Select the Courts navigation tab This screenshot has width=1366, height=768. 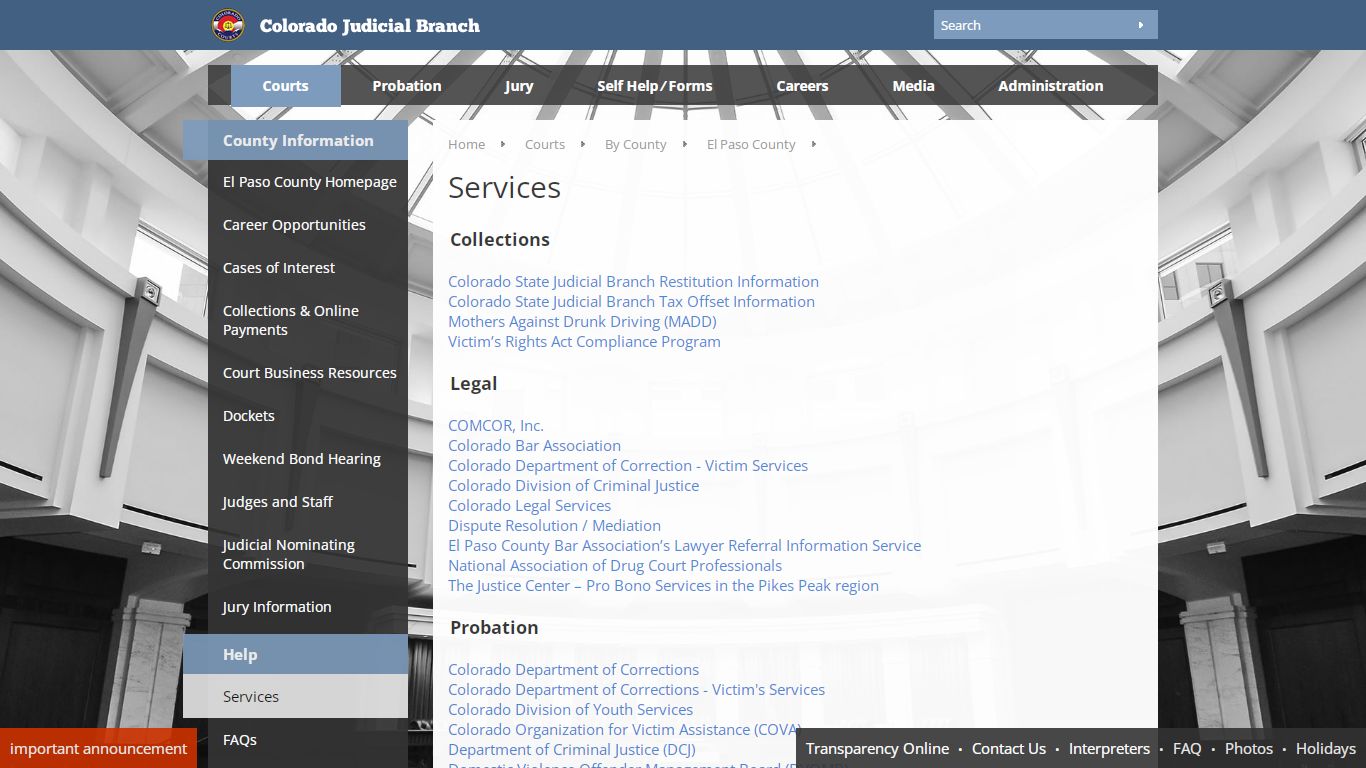tap(285, 86)
